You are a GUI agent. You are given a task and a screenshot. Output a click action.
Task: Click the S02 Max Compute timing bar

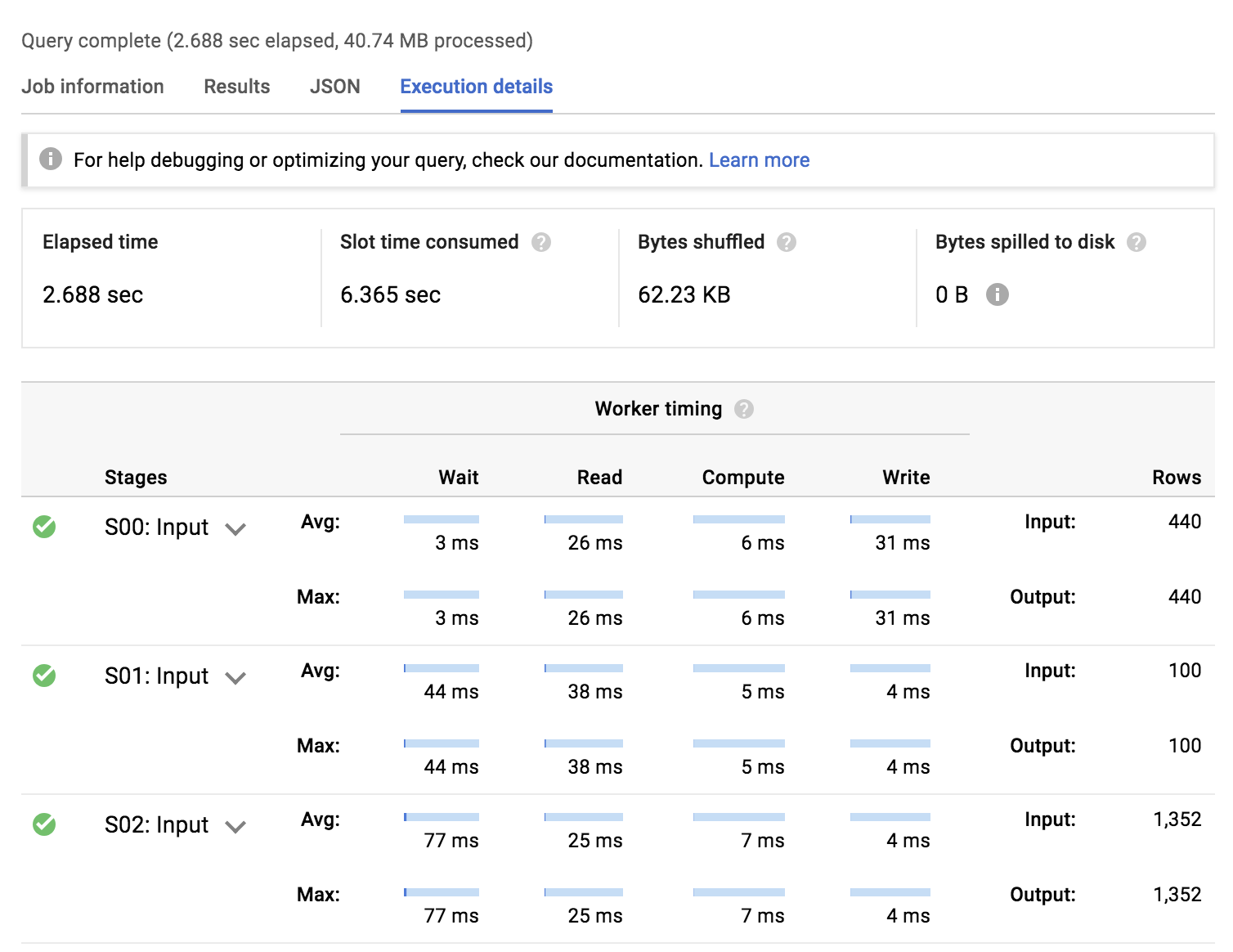click(739, 892)
